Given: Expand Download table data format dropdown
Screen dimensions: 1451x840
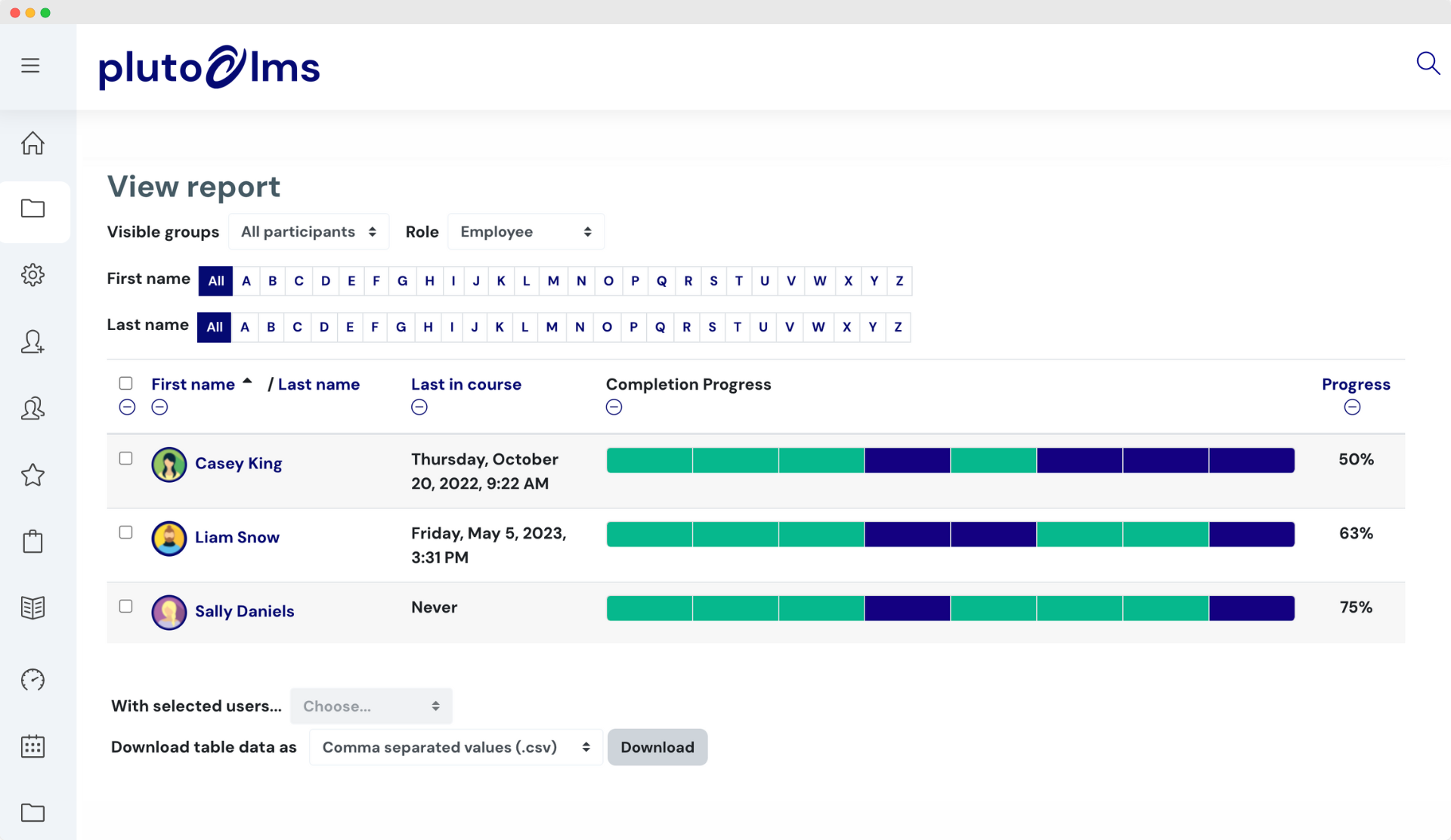Looking at the screenshot, I should [454, 747].
